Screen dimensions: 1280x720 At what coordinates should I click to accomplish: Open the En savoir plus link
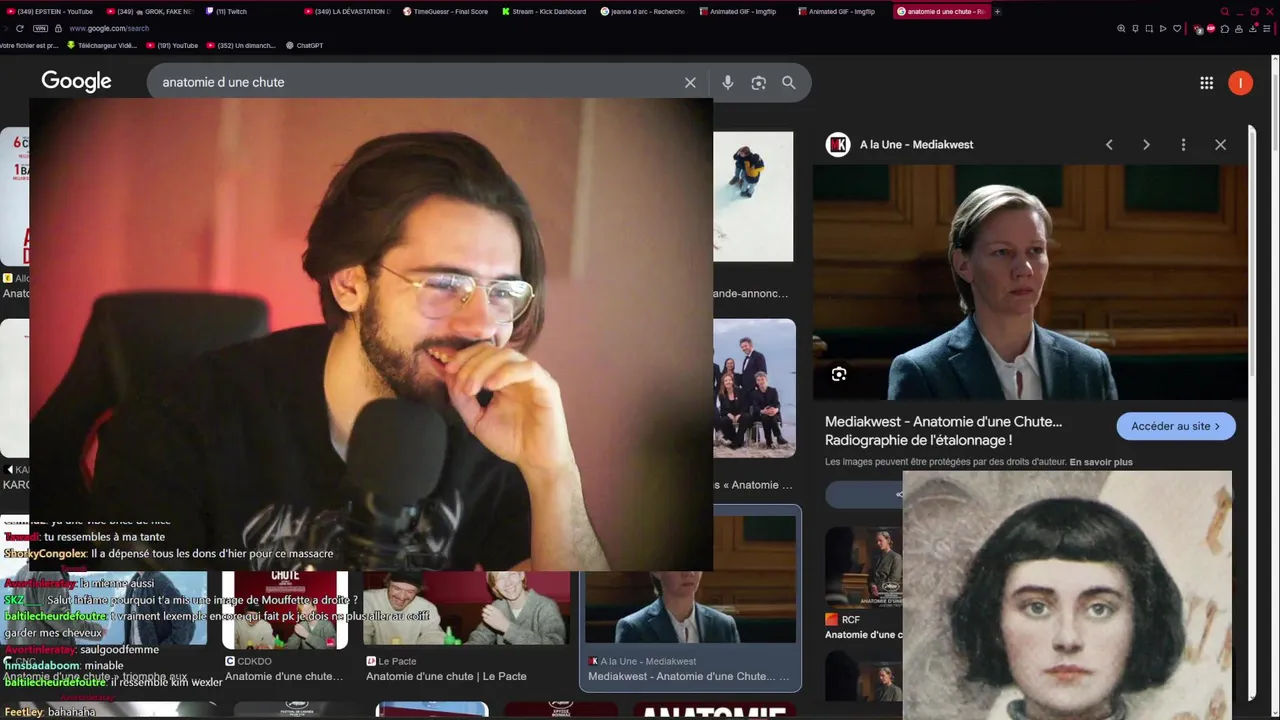[x=1101, y=462]
